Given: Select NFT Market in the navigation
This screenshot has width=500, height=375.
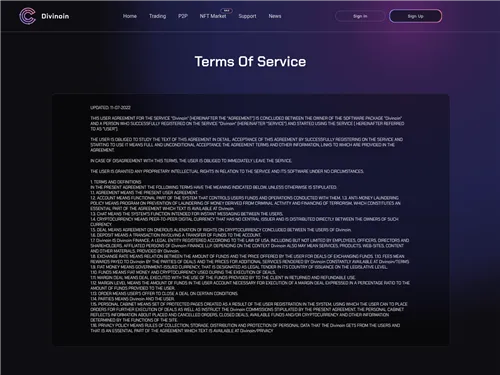Looking at the screenshot, I should (213, 16).
